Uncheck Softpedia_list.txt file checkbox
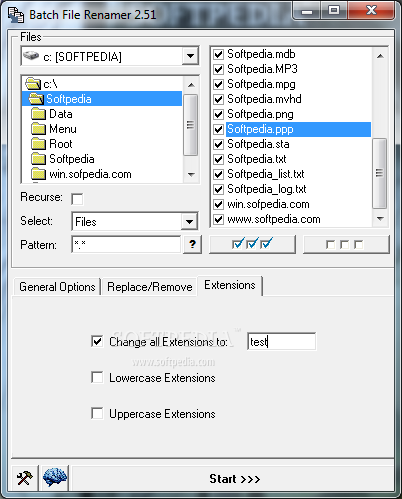 coord(218,174)
